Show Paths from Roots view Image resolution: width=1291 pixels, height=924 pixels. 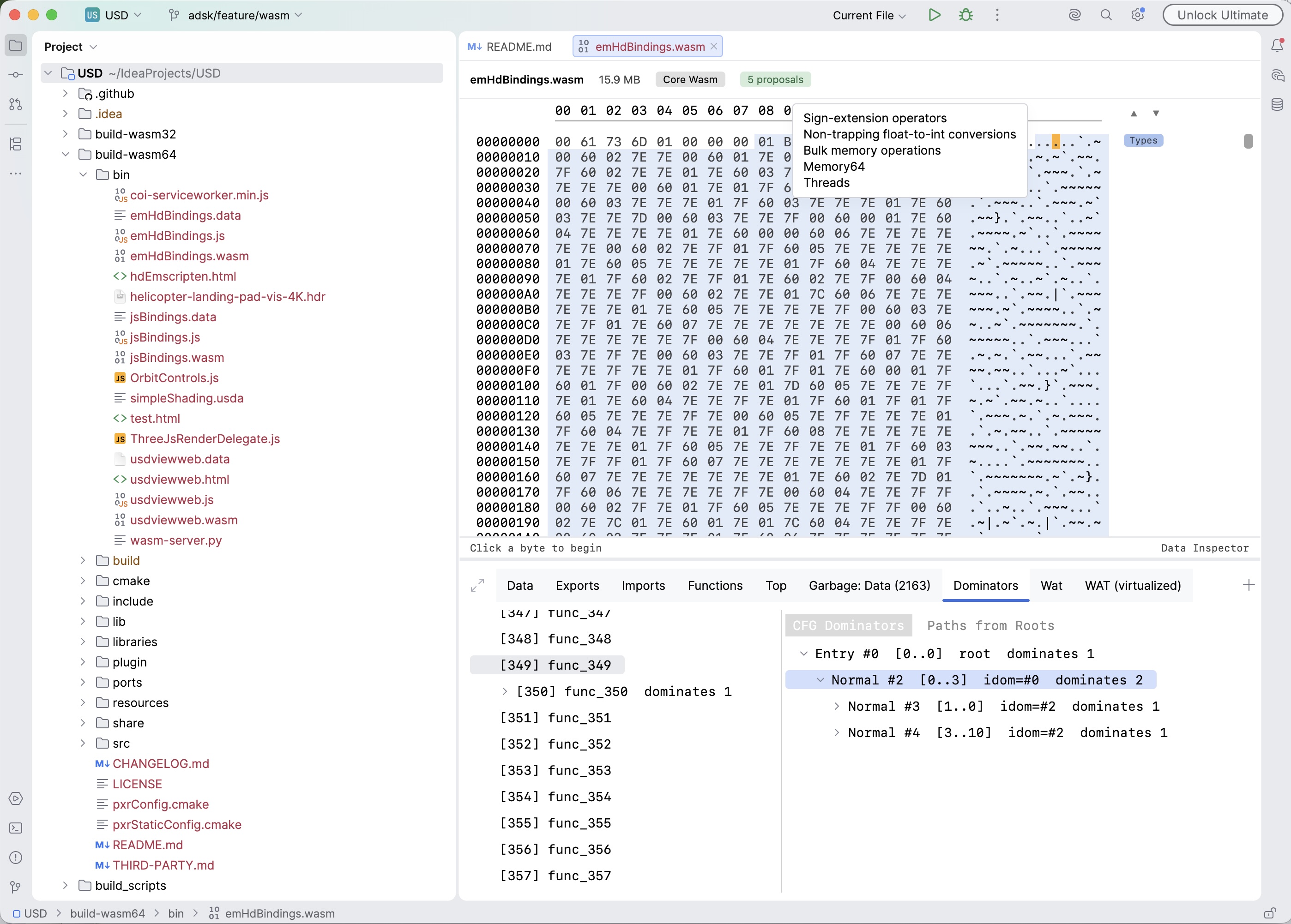point(990,626)
